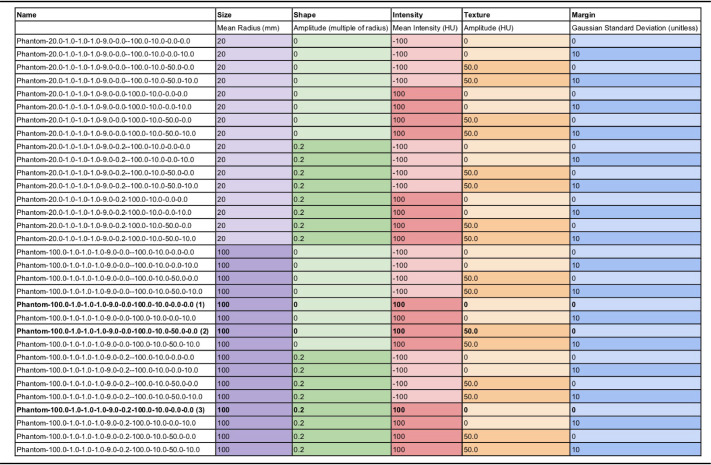This screenshot has height=465, width=711.
Task: Select name cell Phantom-100.0-1.0-1.0-9.0-0.0--100.0-10.0-0.0-0.0
Action: coord(108,251)
